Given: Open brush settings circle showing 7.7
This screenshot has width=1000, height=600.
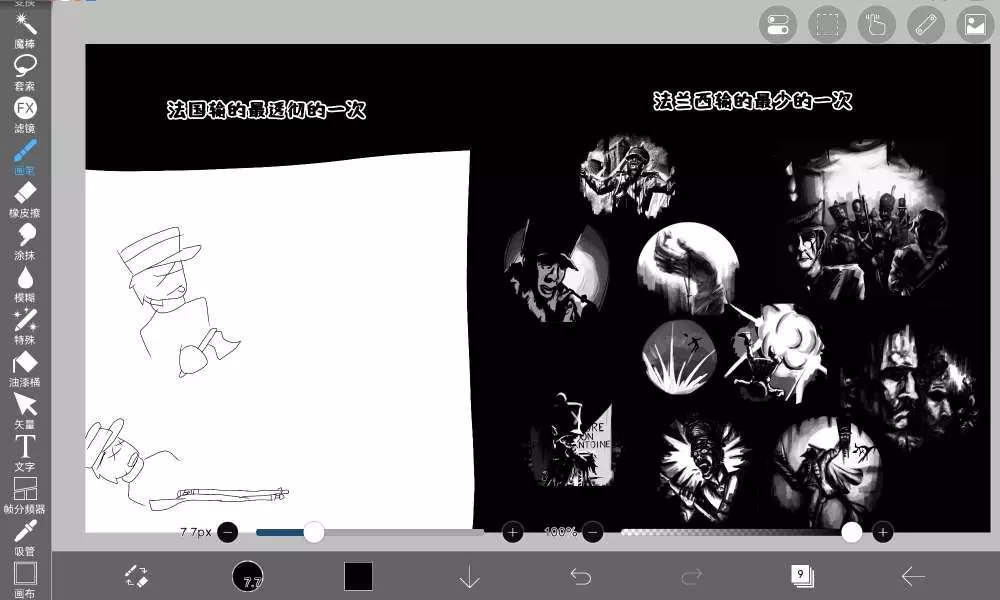Looking at the screenshot, I should tap(247, 576).
